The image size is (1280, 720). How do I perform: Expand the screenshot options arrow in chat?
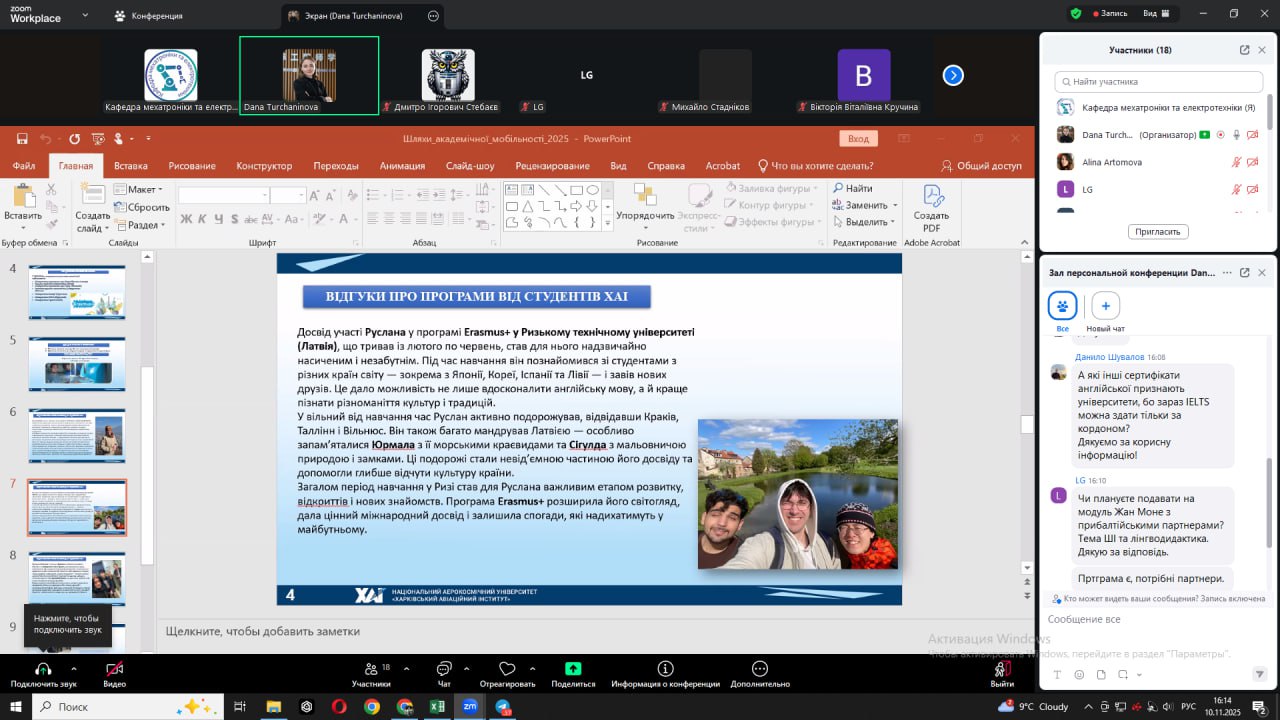pos(1138,675)
